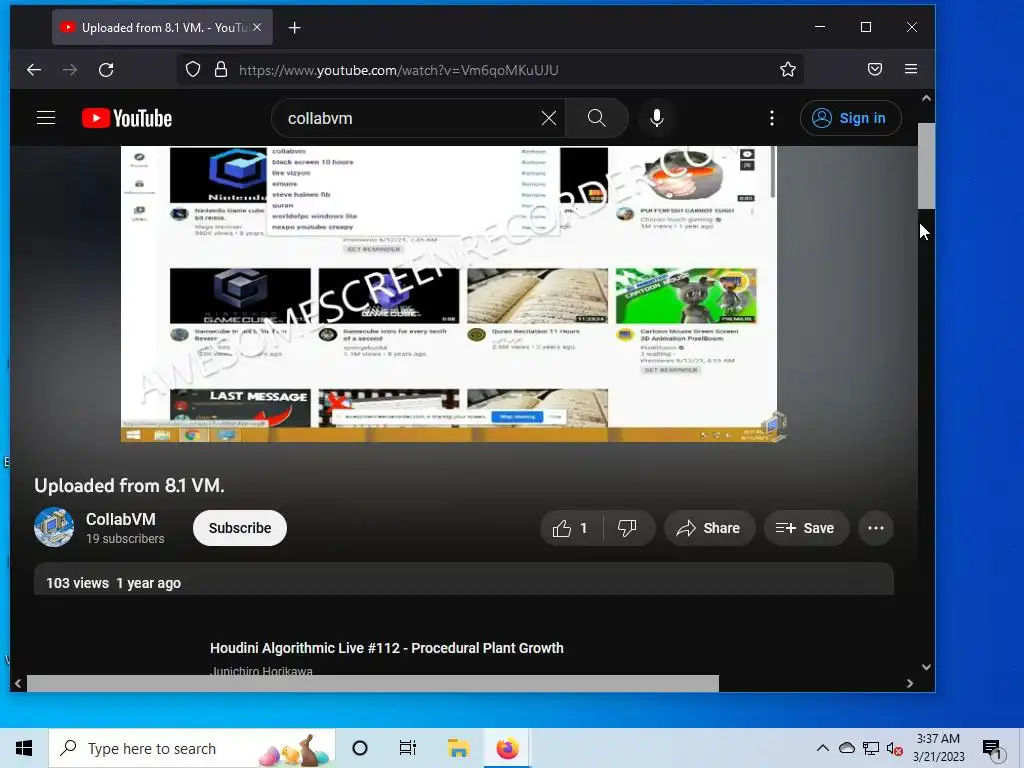Expand the 103 views description box
This screenshot has height=768, width=1024.
(463, 580)
